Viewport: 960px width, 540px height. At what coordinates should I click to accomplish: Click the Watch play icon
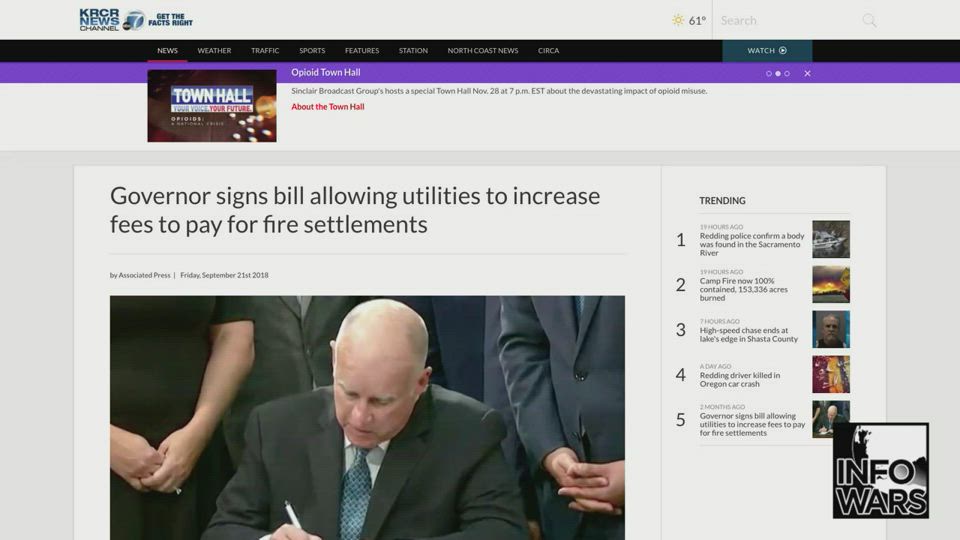click(x=783, y=51)
